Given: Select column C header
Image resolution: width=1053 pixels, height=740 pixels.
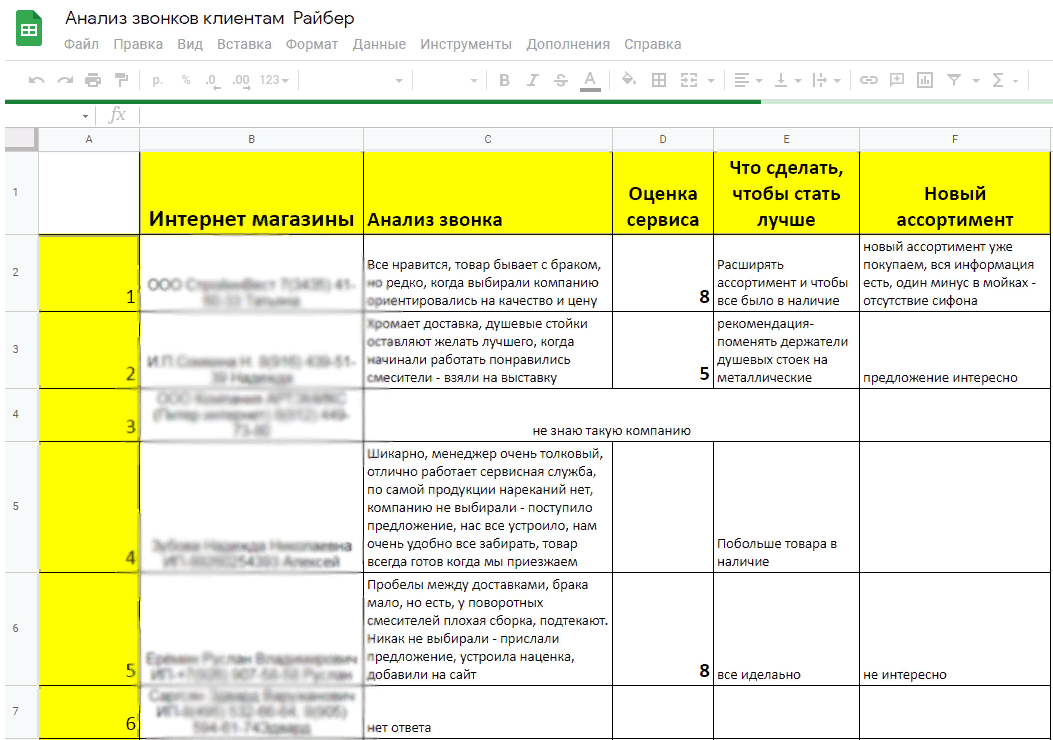Looking at the screenshot, I should click(488, 139).
